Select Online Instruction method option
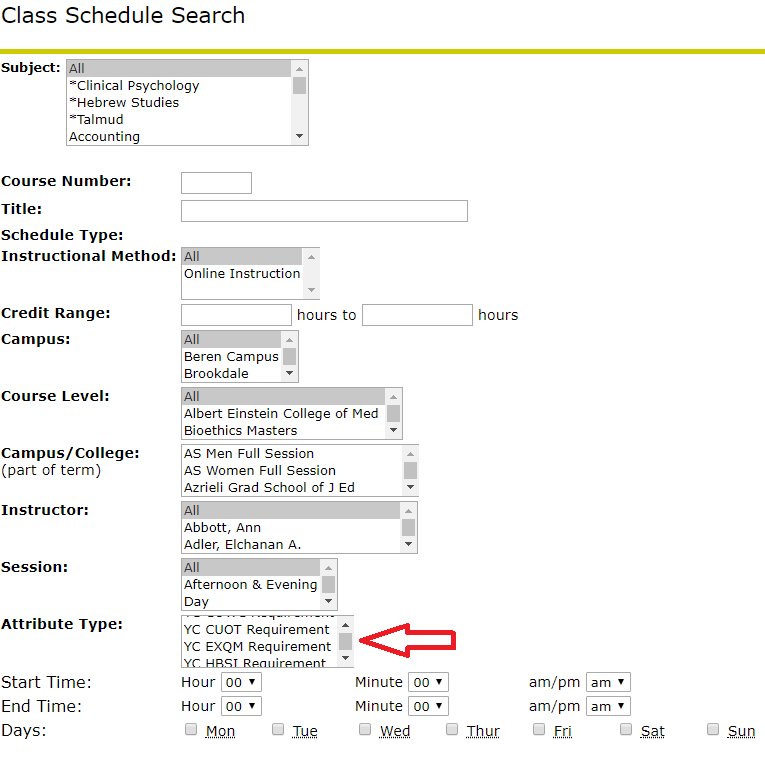Viewport: 765px width, 757px height. tap(242, 274)
